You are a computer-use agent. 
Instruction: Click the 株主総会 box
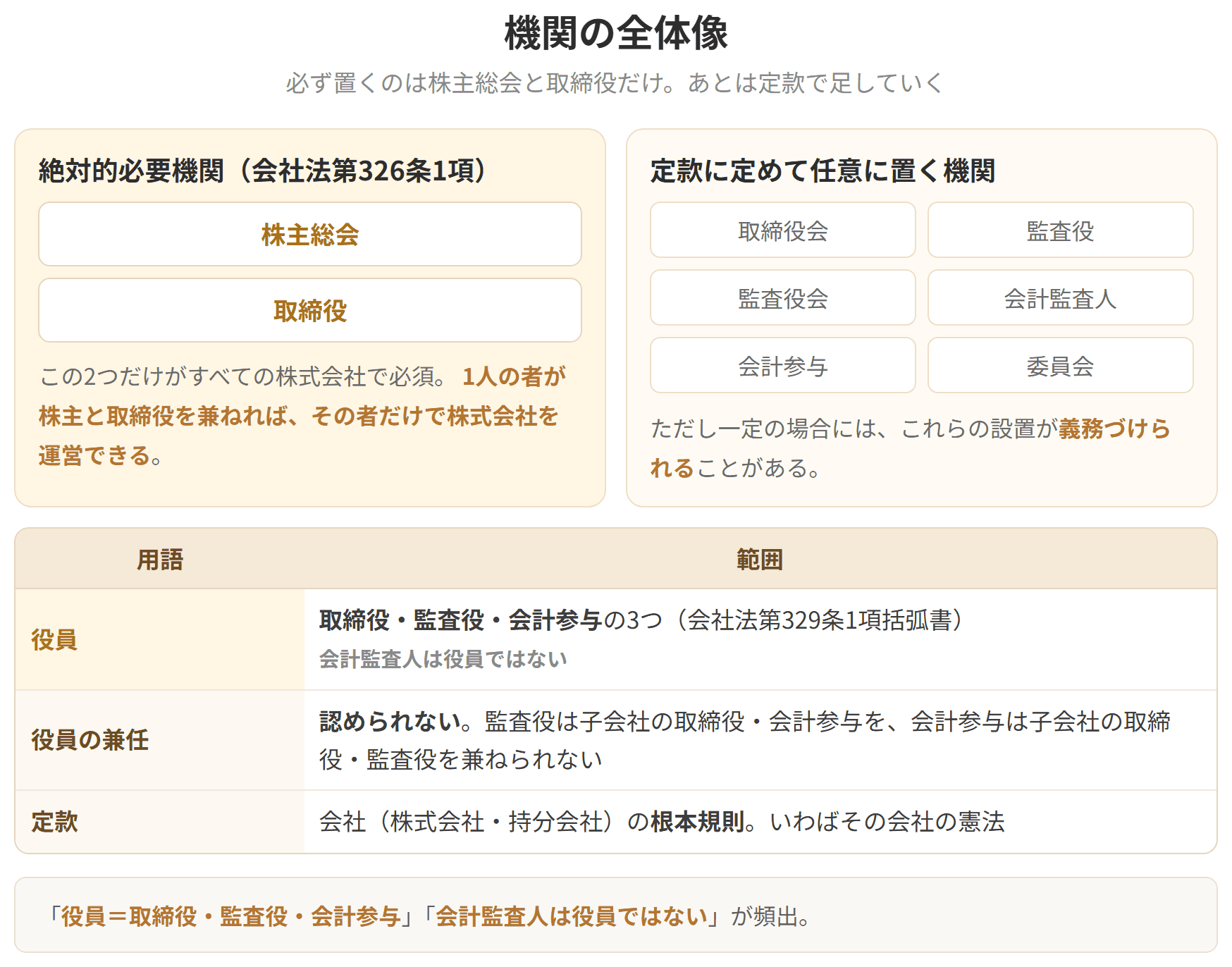click(x=310, y=234)
